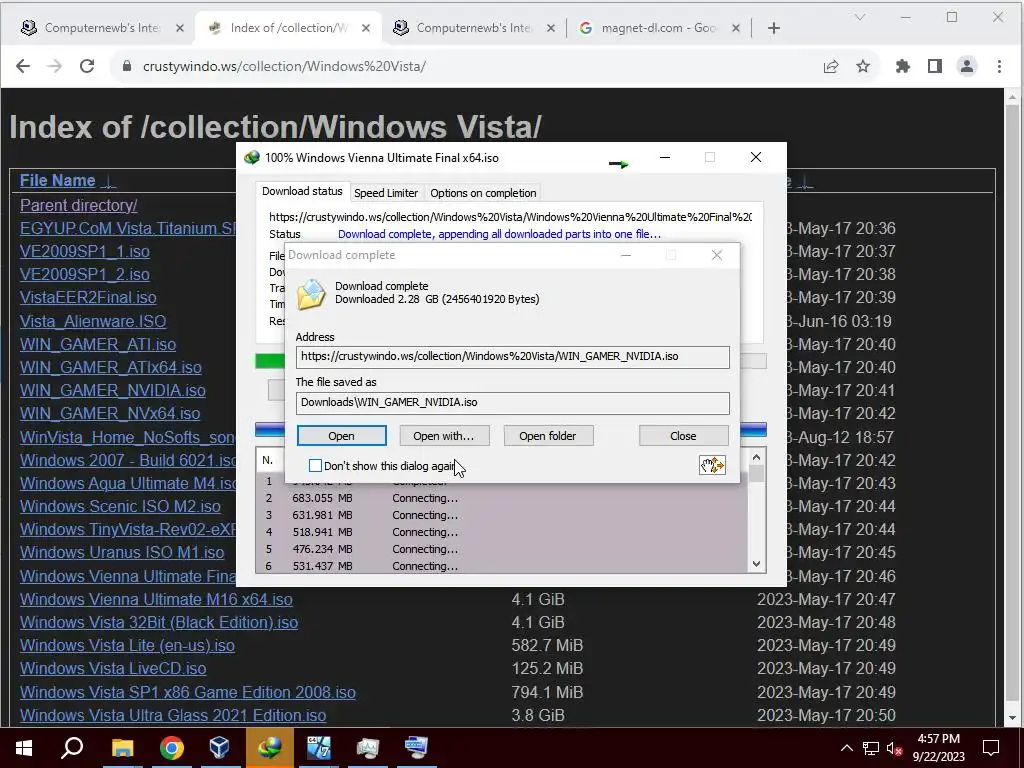1024x768 pixels.
Task: Click connections list scroll down arrow
Action: tap(756, 564)
